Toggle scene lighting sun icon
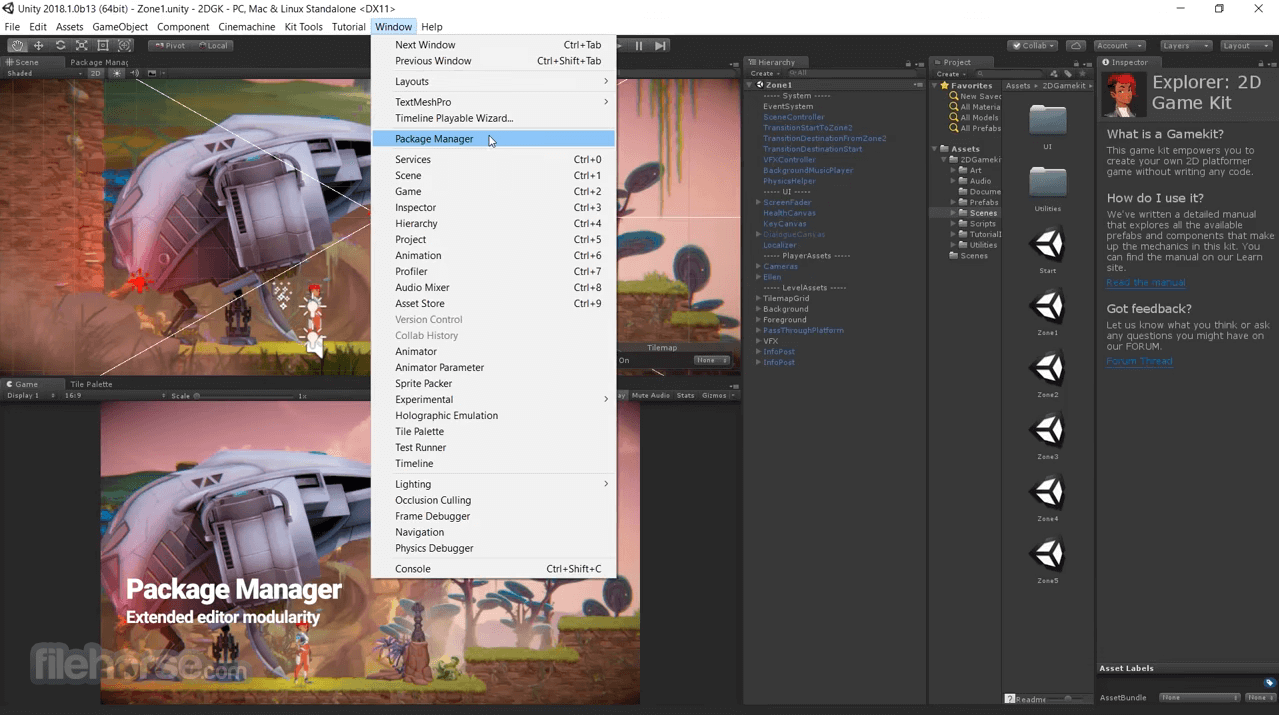 coord(117,73)
